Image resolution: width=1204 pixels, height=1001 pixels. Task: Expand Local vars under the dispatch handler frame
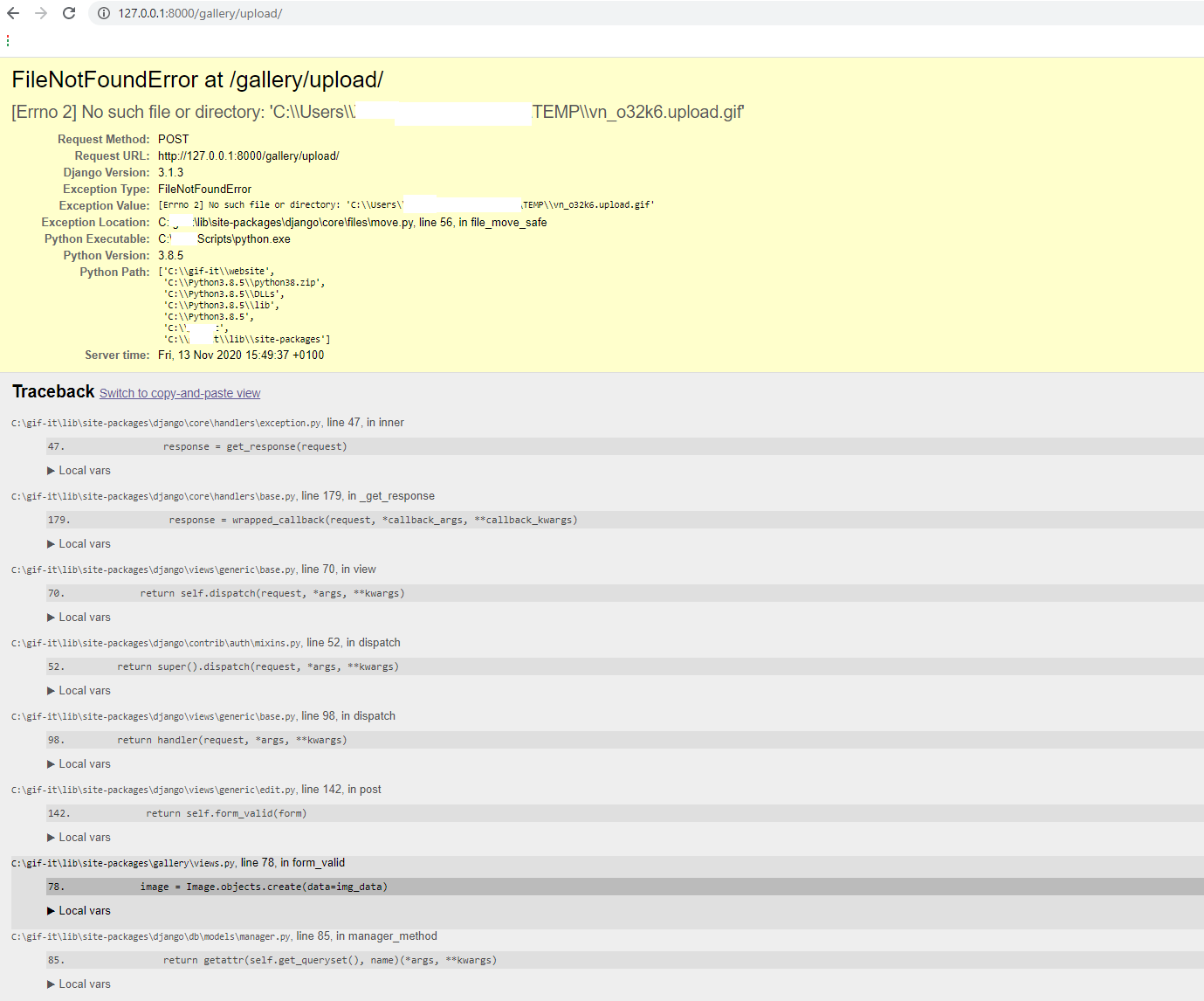[x=79, y=763]
